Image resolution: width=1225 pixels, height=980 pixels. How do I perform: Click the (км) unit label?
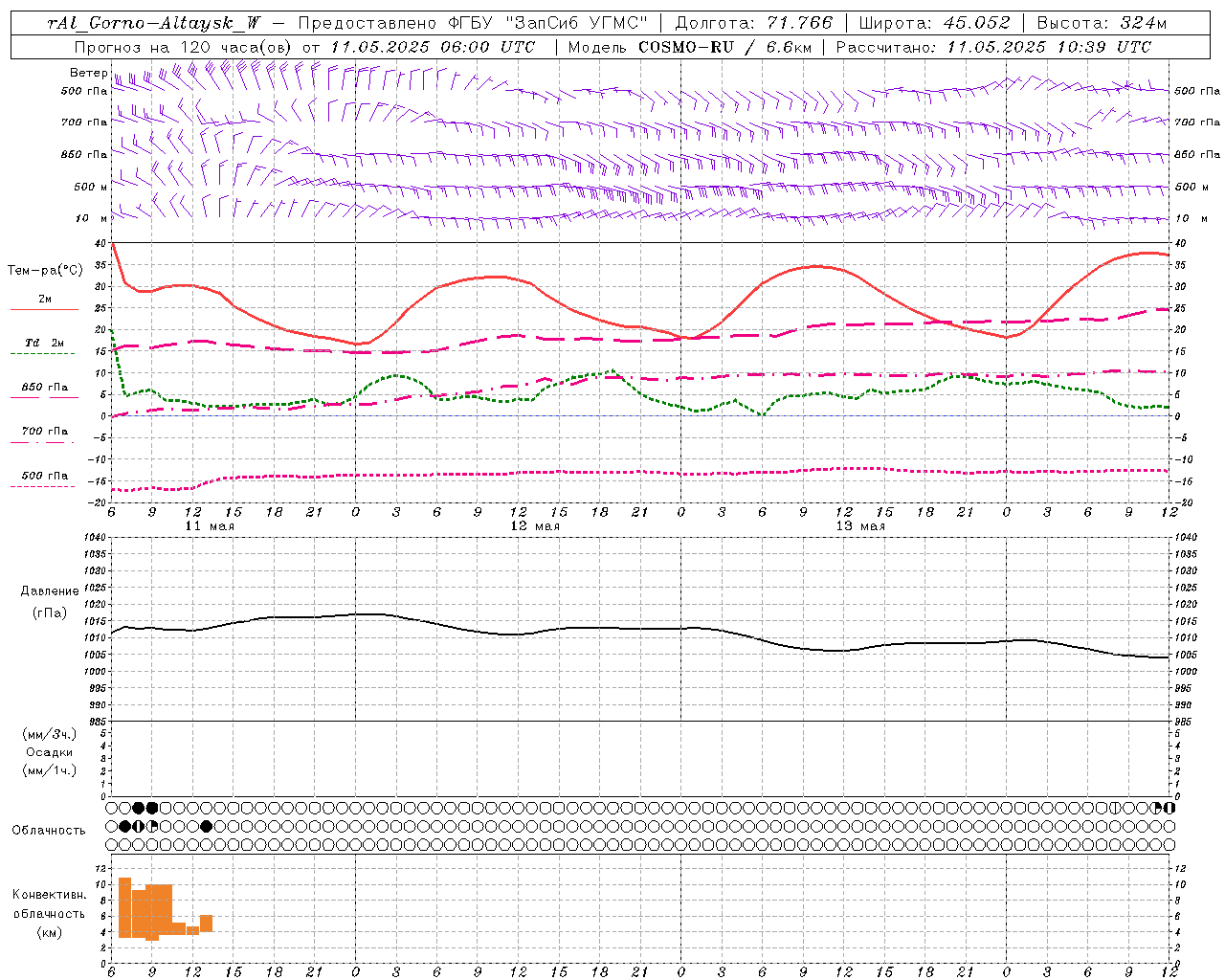click(50, 932)
